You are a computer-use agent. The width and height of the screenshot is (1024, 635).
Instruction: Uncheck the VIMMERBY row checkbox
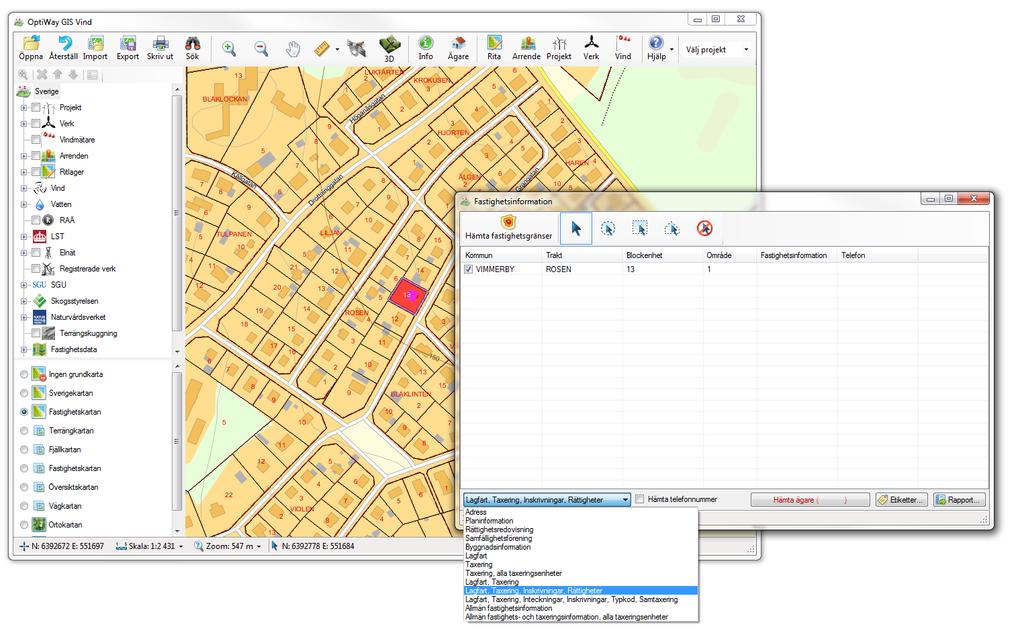click(x=468, y=269)
